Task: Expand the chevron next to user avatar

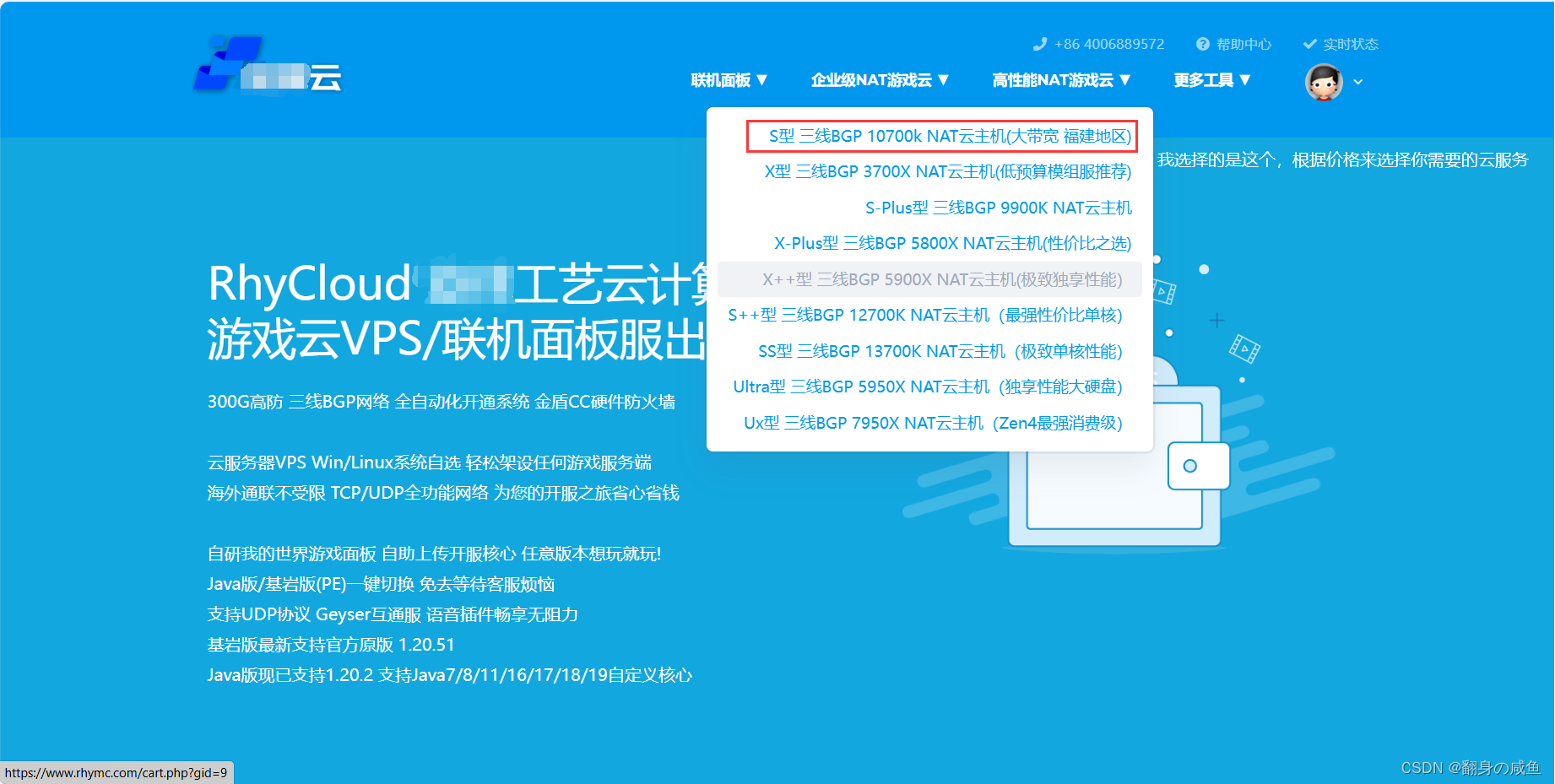Action: 1358,82
